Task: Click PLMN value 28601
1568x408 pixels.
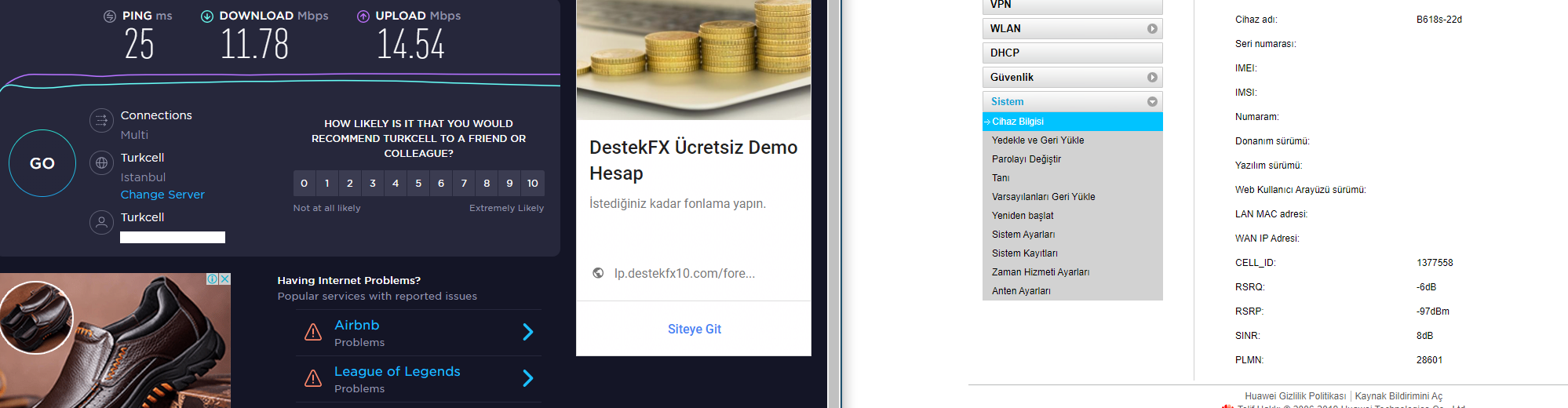Action: pos(1430,360)
